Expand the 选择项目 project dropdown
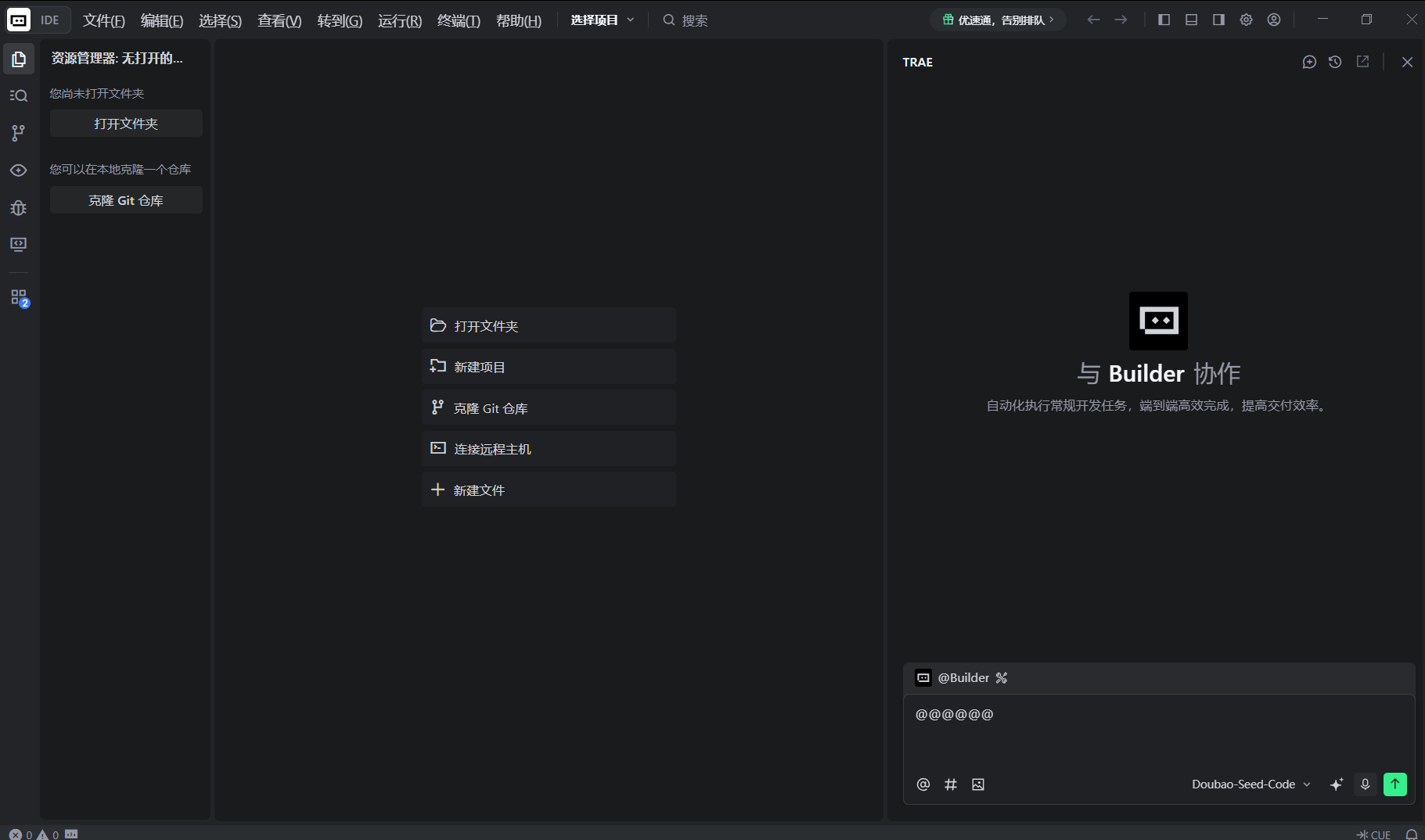 tap(603, 20)
